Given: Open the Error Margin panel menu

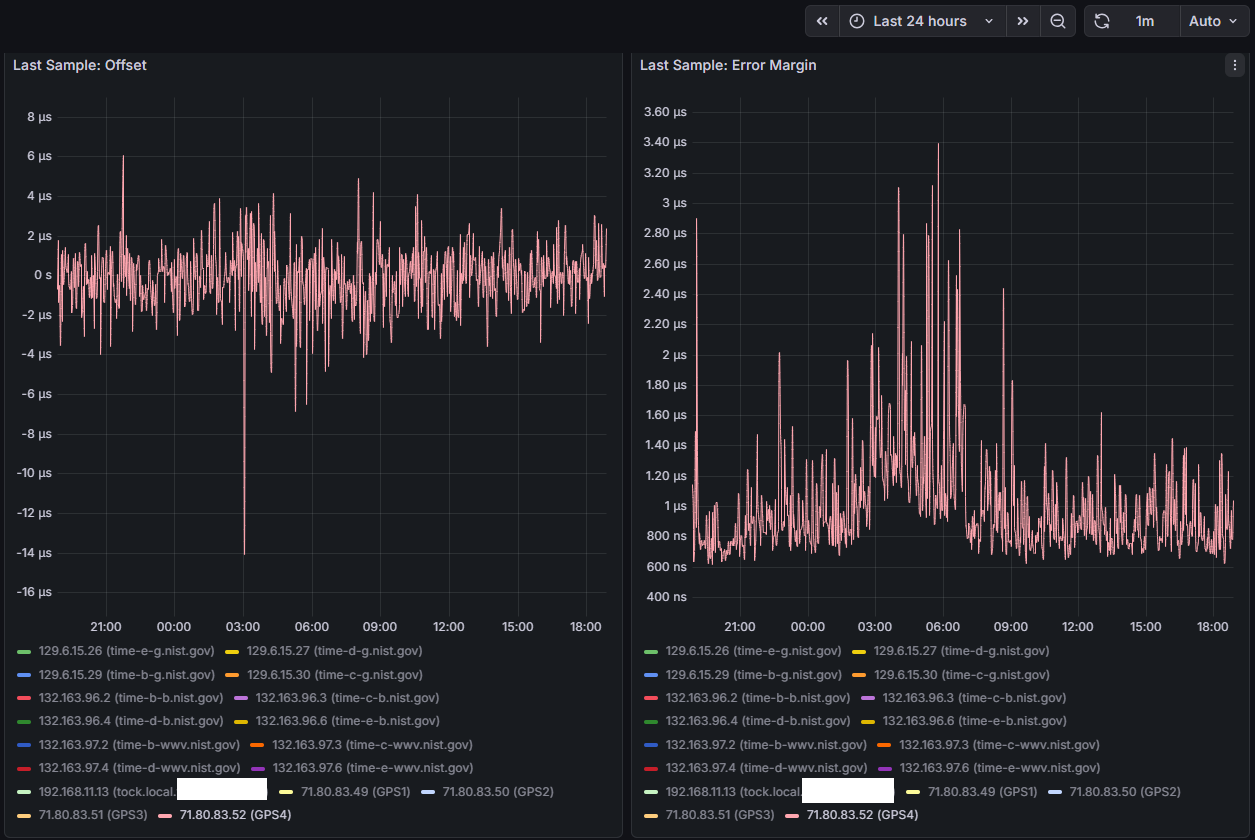Looking at the screenshot, I should click(1234, 65).
